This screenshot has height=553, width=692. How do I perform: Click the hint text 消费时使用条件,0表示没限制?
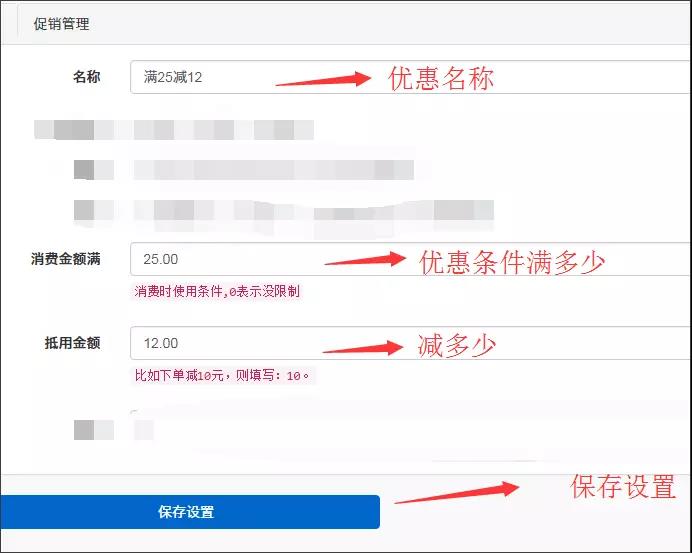pyautogui.click(x=217, y=291)
